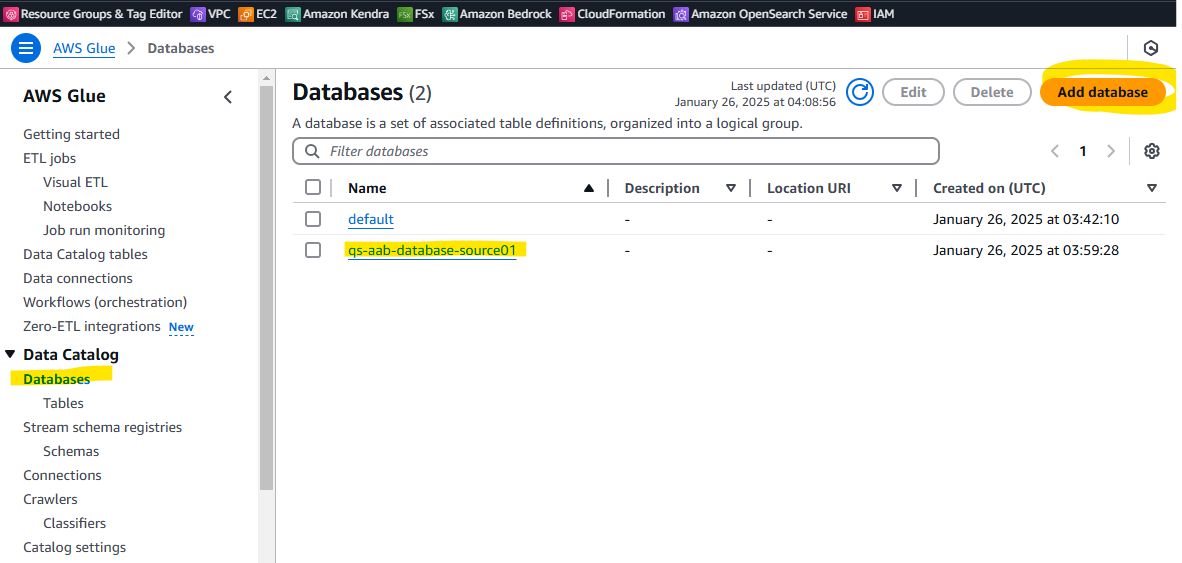Click the hexagon icon at top right
Screen dimensions: 1182x563
tap(1150, 49)
